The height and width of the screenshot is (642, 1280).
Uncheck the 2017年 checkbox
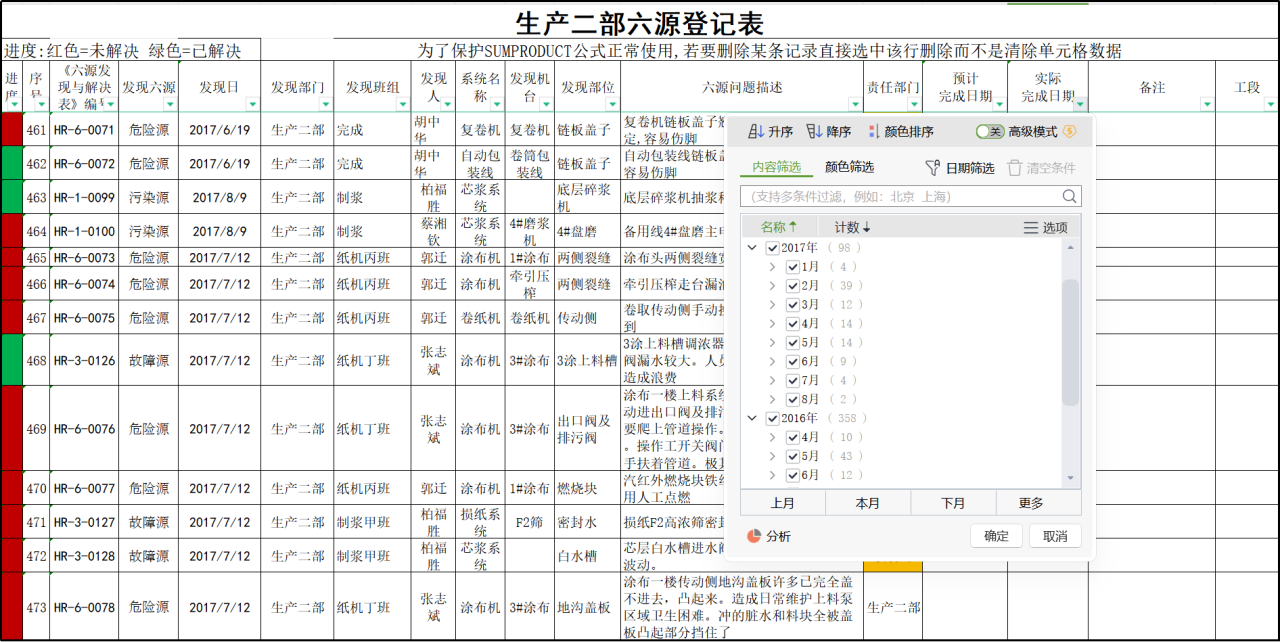coord(772,248)
